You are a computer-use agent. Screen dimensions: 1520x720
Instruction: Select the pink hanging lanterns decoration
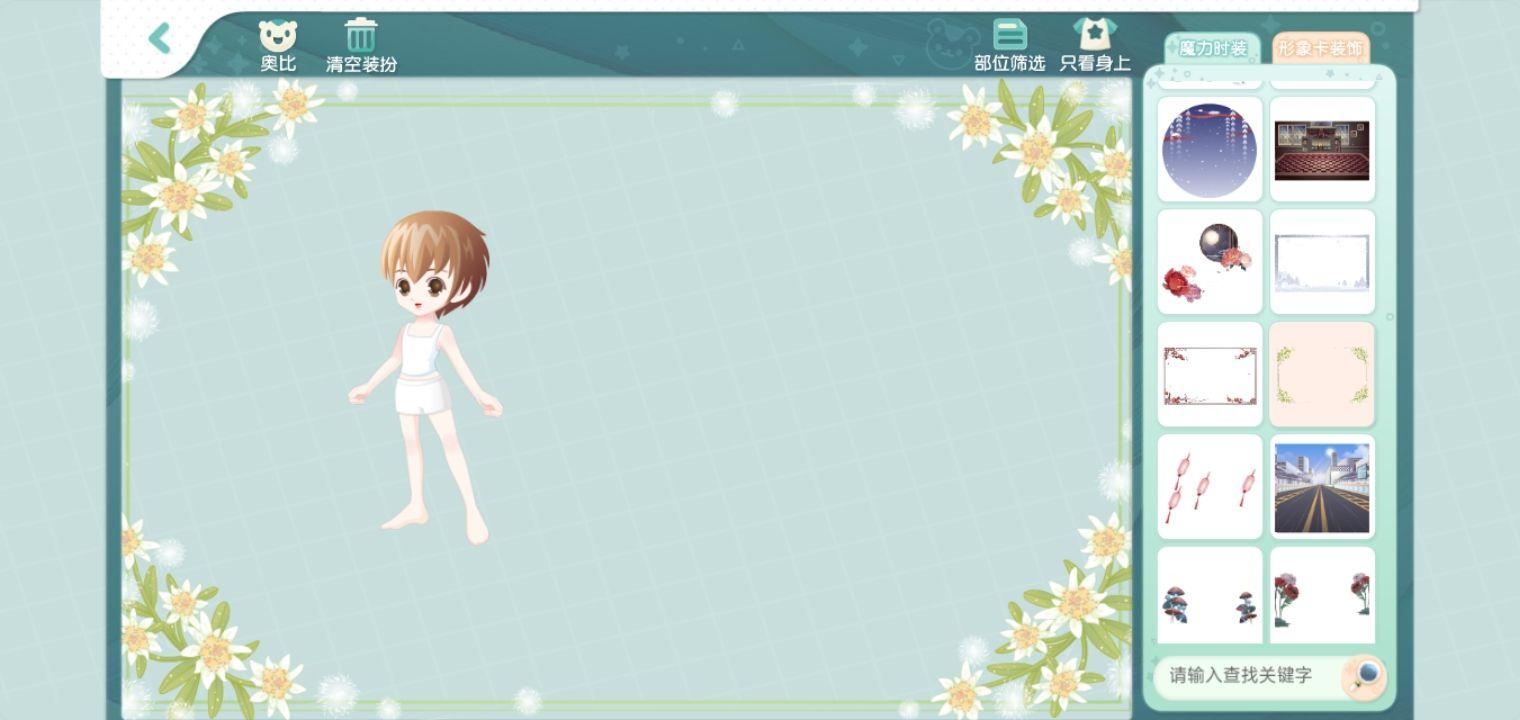click(x=1210, y=487)
